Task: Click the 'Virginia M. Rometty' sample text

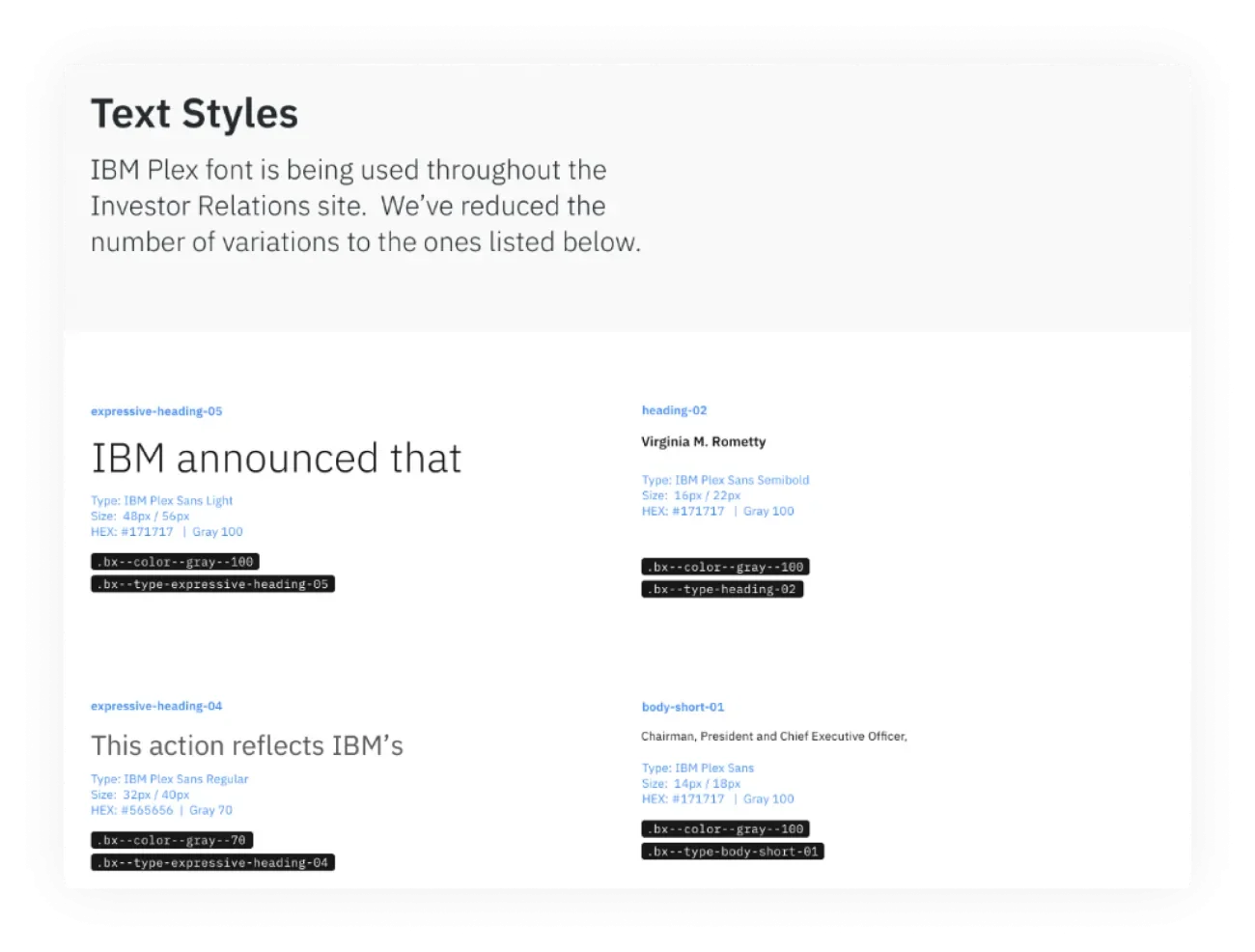Action: (x=703, y=441)
